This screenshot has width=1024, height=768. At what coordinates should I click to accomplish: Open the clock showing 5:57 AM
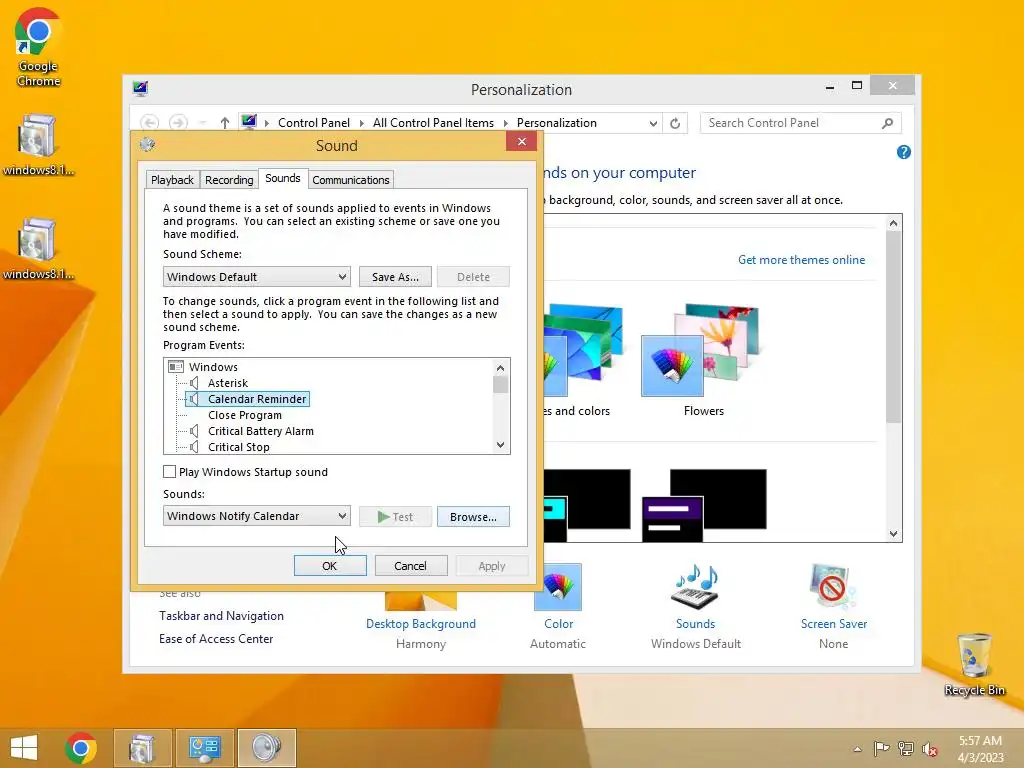pos(980,748)
